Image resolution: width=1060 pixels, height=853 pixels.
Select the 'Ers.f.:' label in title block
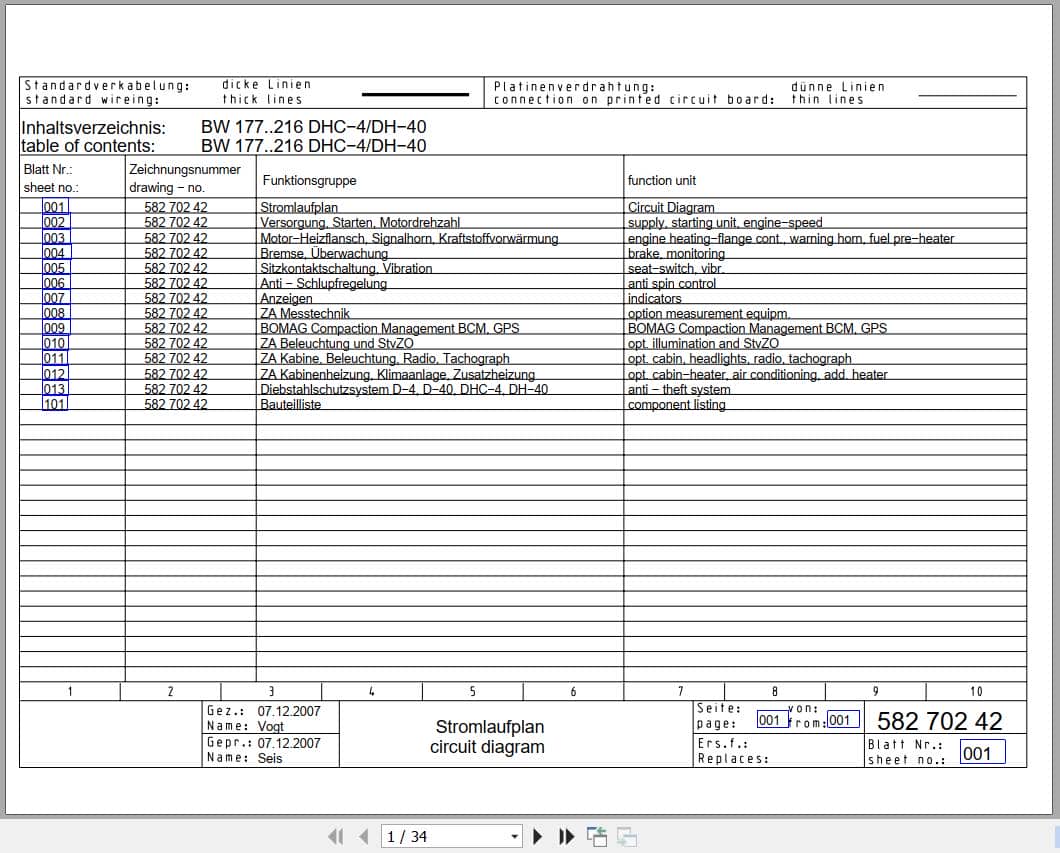click(723, 744)
